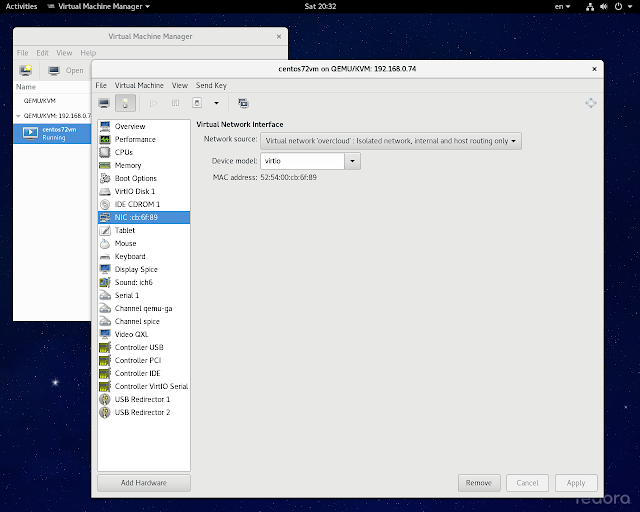Select USB Redirector 1 entry
Viewport: 640px width, 512px height.
pos(144,399)
